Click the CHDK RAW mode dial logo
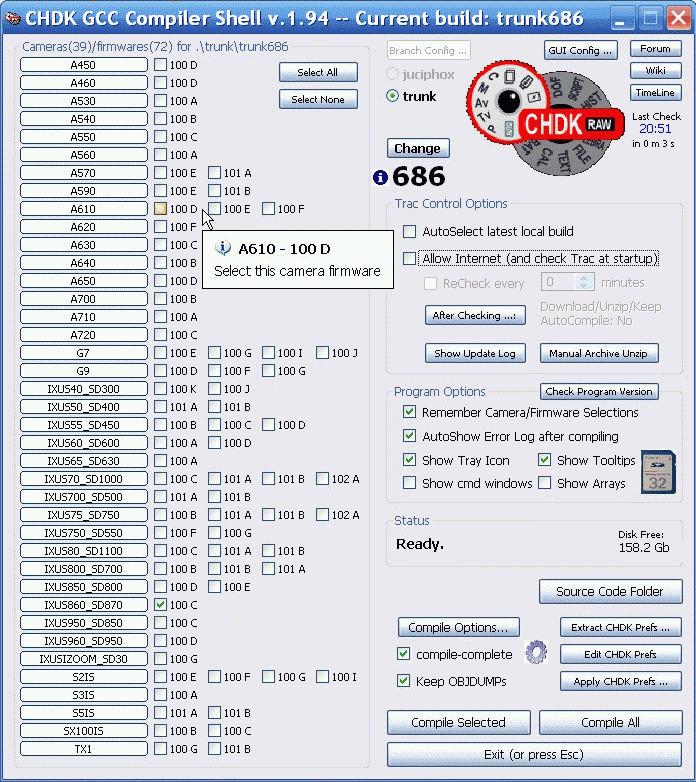696x782 pixels. [x=545, y=118]
